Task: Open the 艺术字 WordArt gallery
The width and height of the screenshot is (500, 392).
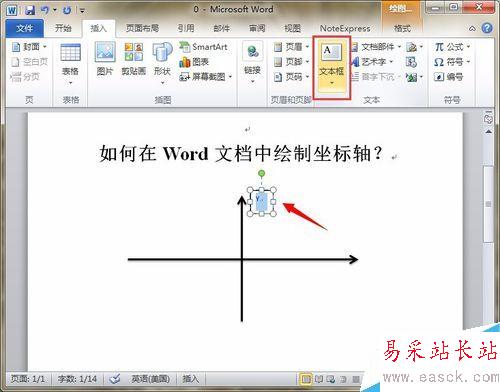Action: click(373, 62)
